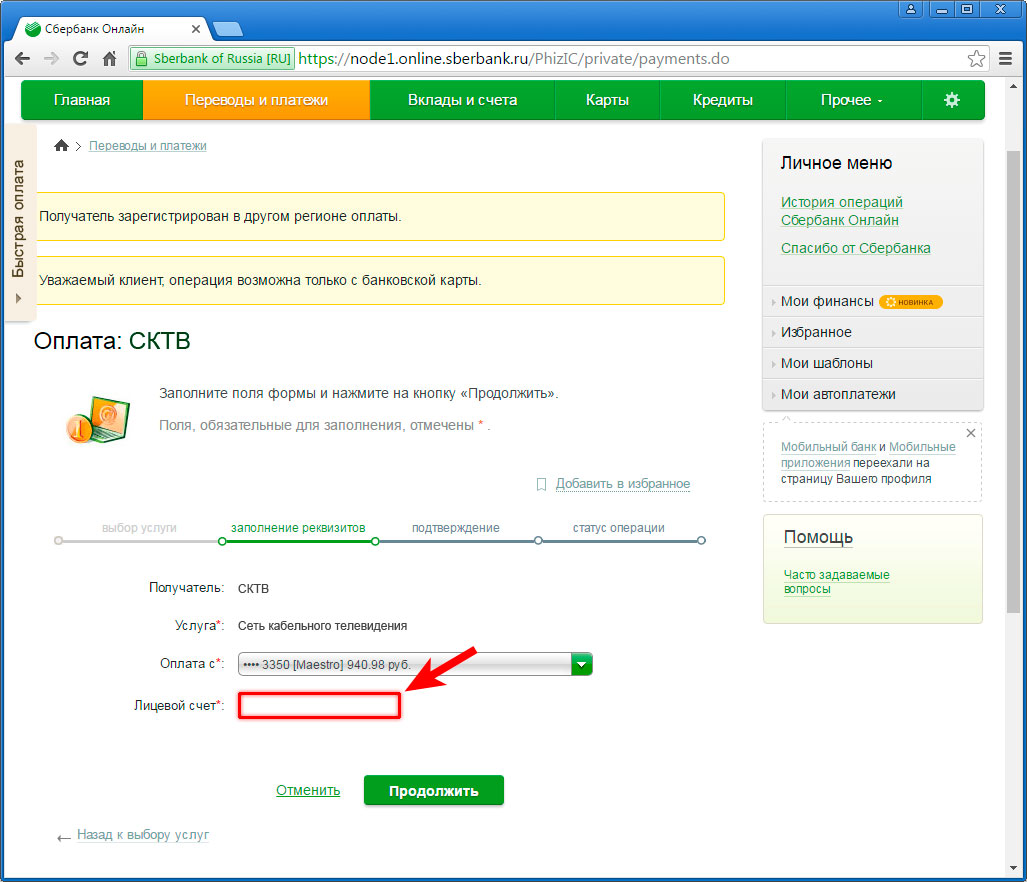Image resolution: width=1027 pixels, height=882 pixels.
Task: Click the выбор услуги progress step
Action: [139, 528]
